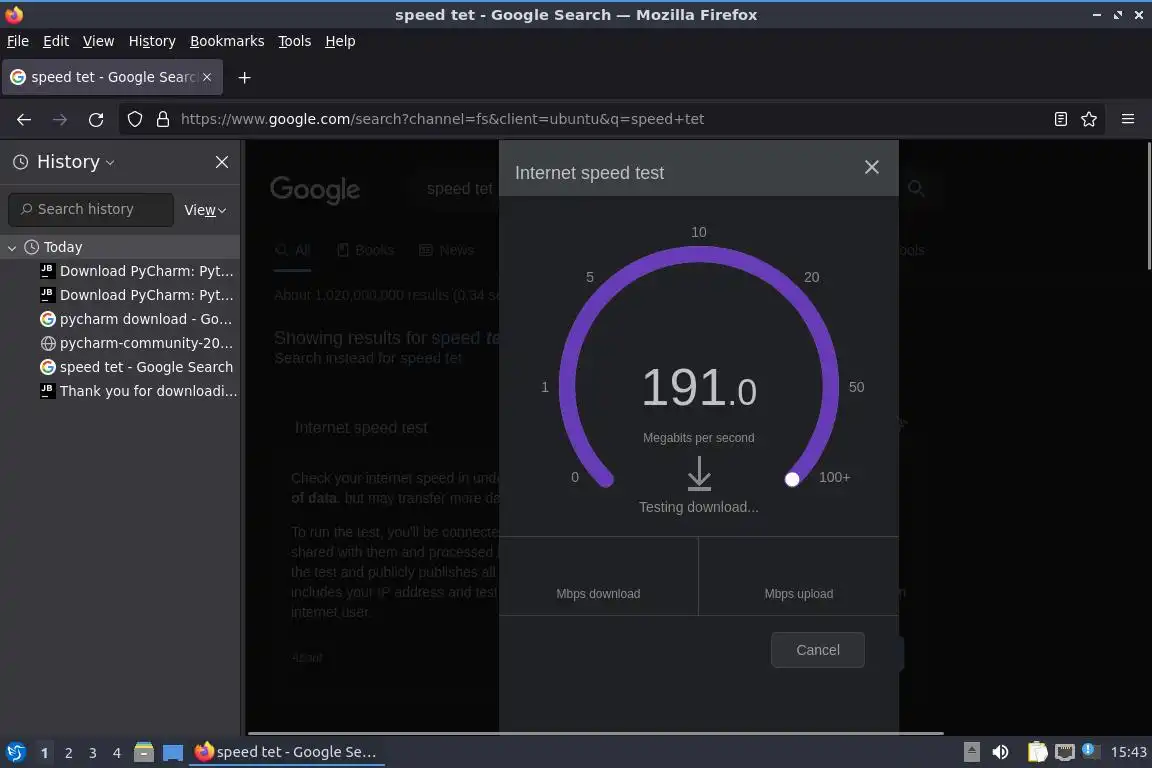Select the speed tet Google Search tab
Screen dimensions: 1152x768
tap(112, 77)
